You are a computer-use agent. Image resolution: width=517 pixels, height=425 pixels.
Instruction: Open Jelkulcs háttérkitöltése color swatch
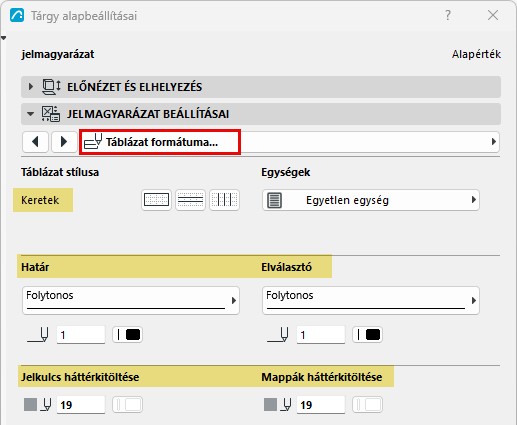128,405
